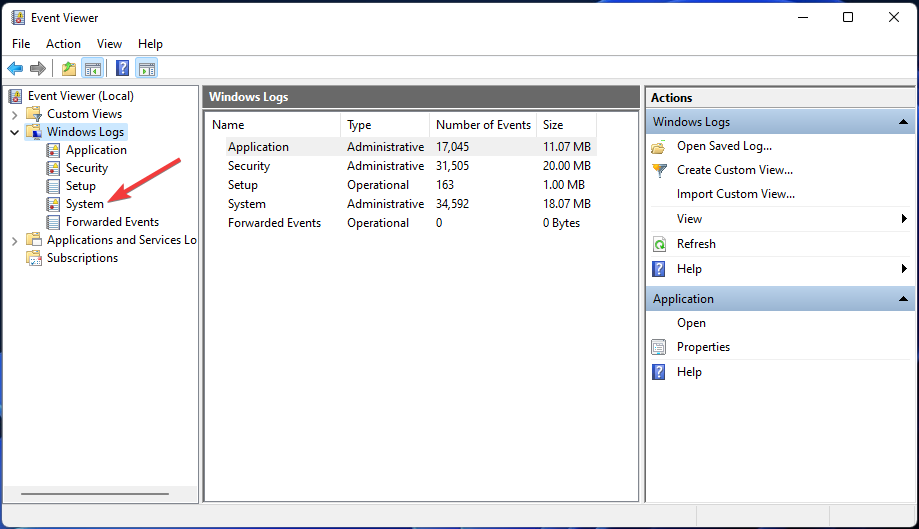Click the Create Custom View filter icon
The width and height of the screenshot is (919, 529).
[659, 170]
